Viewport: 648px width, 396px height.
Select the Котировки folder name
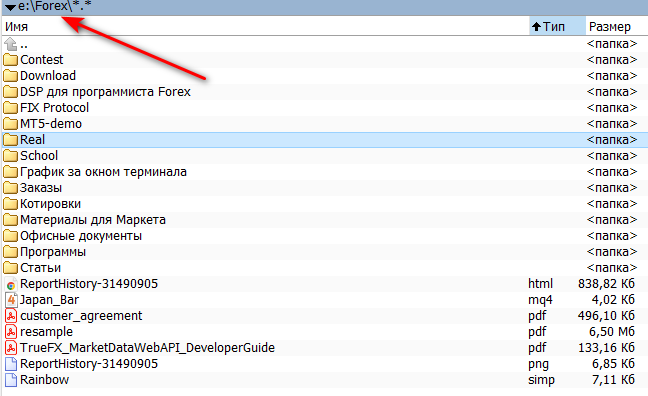point(50,204)
